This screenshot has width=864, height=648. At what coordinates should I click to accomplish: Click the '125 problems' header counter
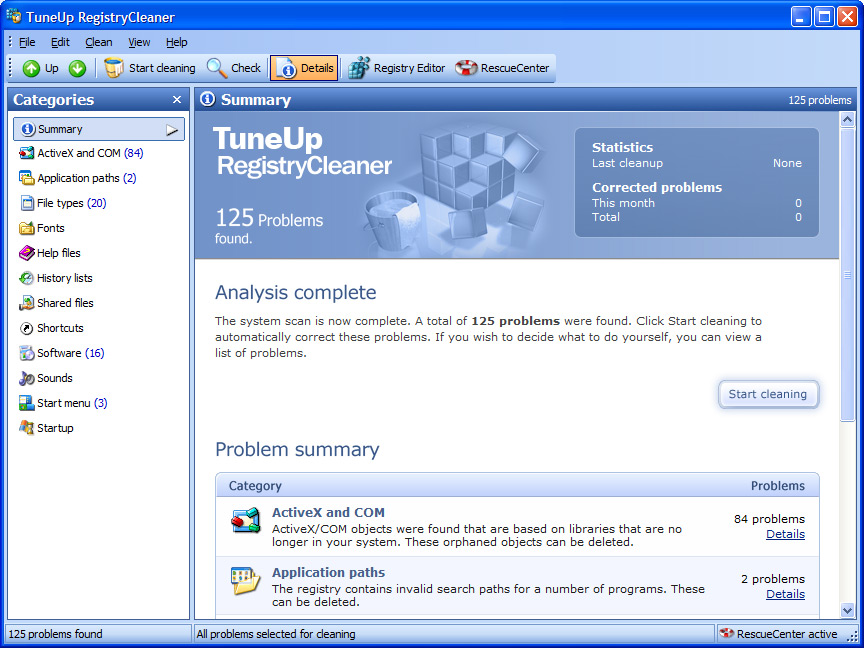pos(819,100)
